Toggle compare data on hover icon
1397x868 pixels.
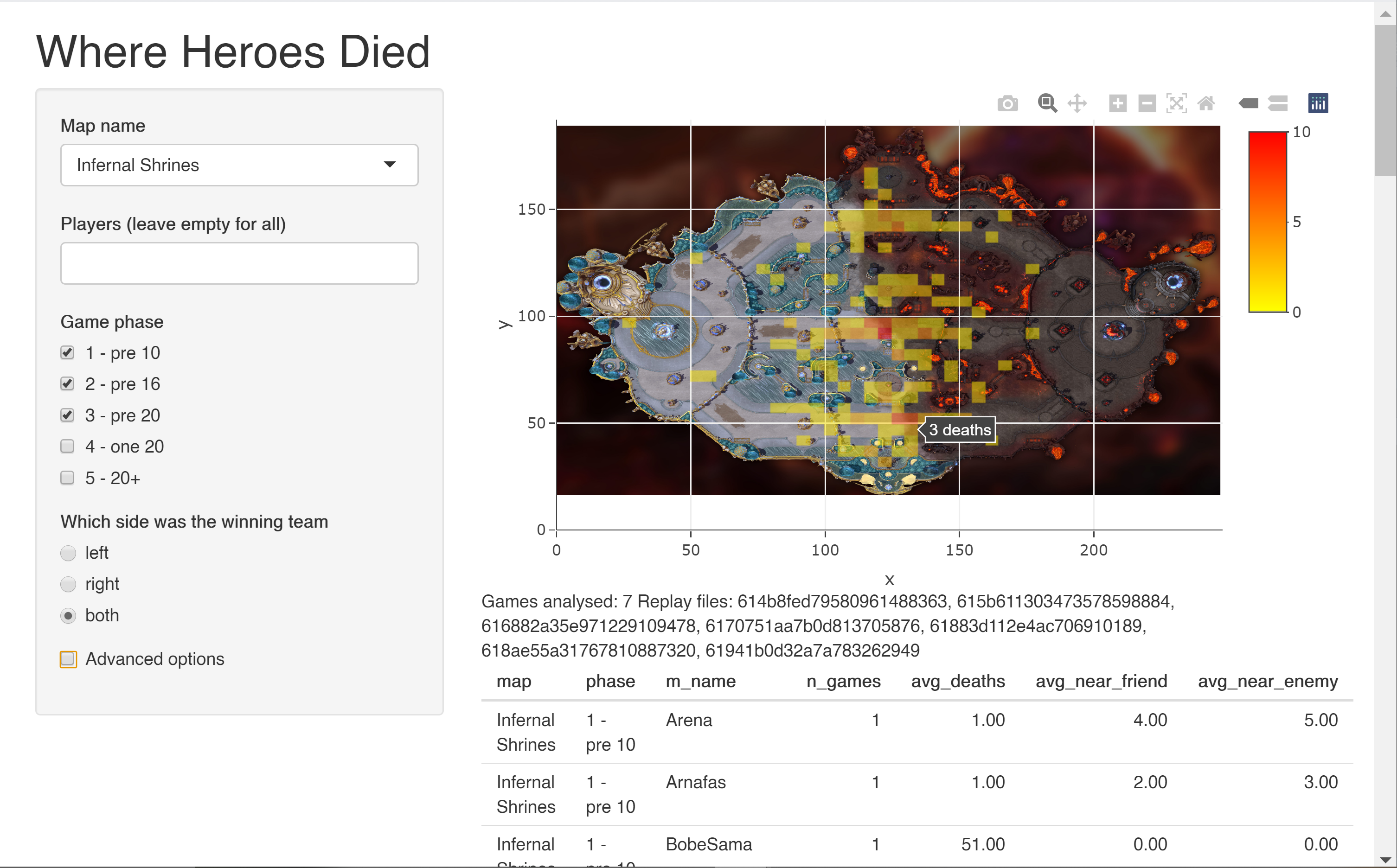1278,104
